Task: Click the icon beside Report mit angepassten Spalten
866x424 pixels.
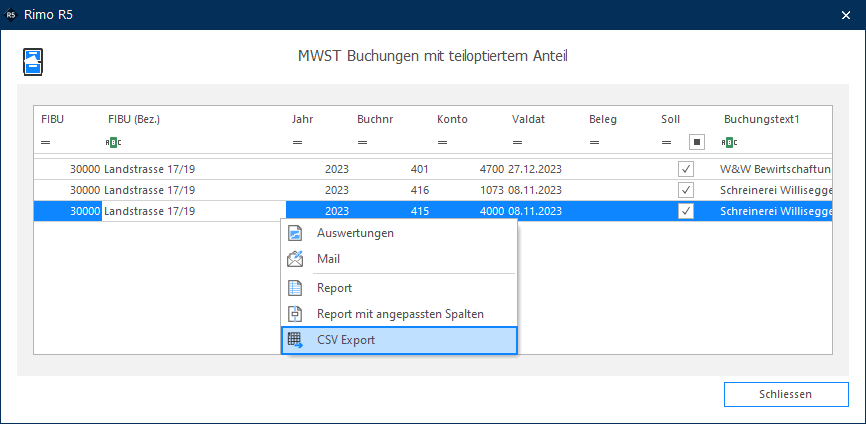Action: pos(295,314)
